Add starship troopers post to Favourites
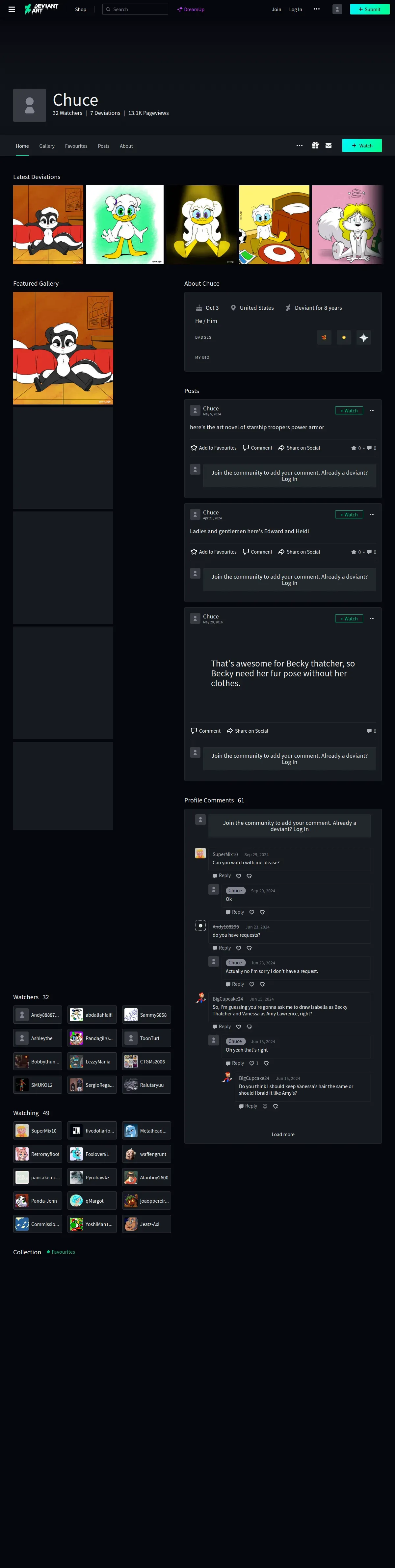This screenshot has width=395, height=1568. 214,447
